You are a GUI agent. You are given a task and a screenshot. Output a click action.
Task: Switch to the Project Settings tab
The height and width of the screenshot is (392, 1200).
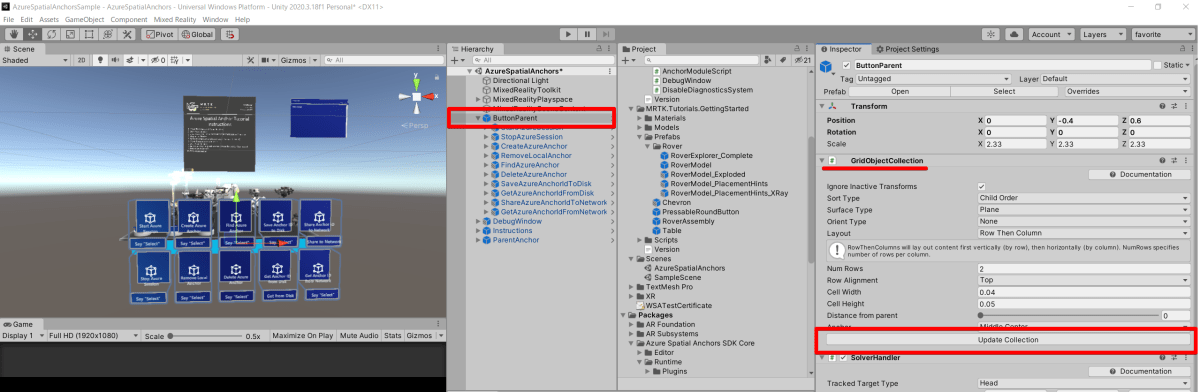click(907, 49)
